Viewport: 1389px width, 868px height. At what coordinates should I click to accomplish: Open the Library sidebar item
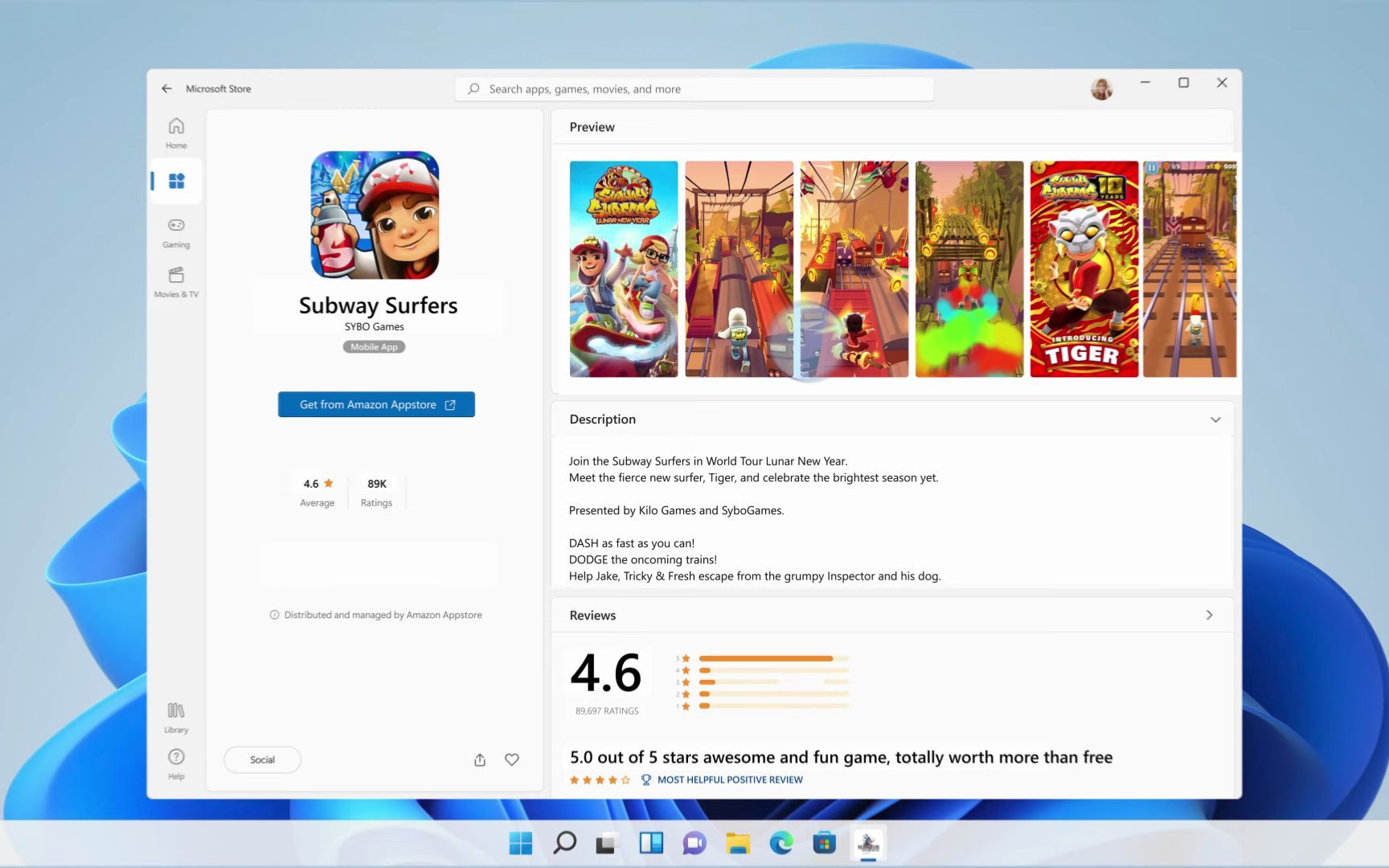[176, 718]
